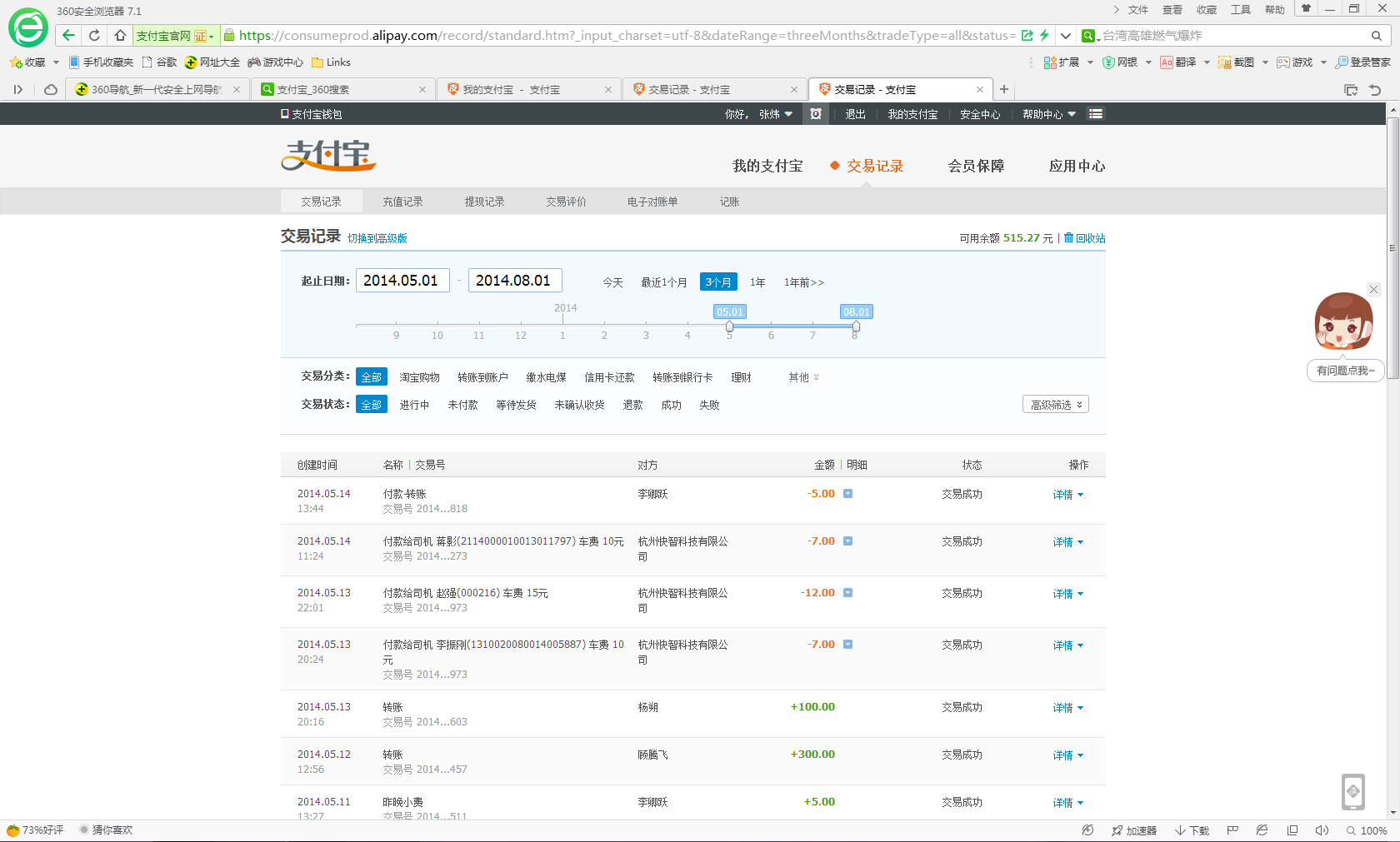
Task: Click the 切换到高级版 link
Action: pyautogui.click(x=377, y=238)
